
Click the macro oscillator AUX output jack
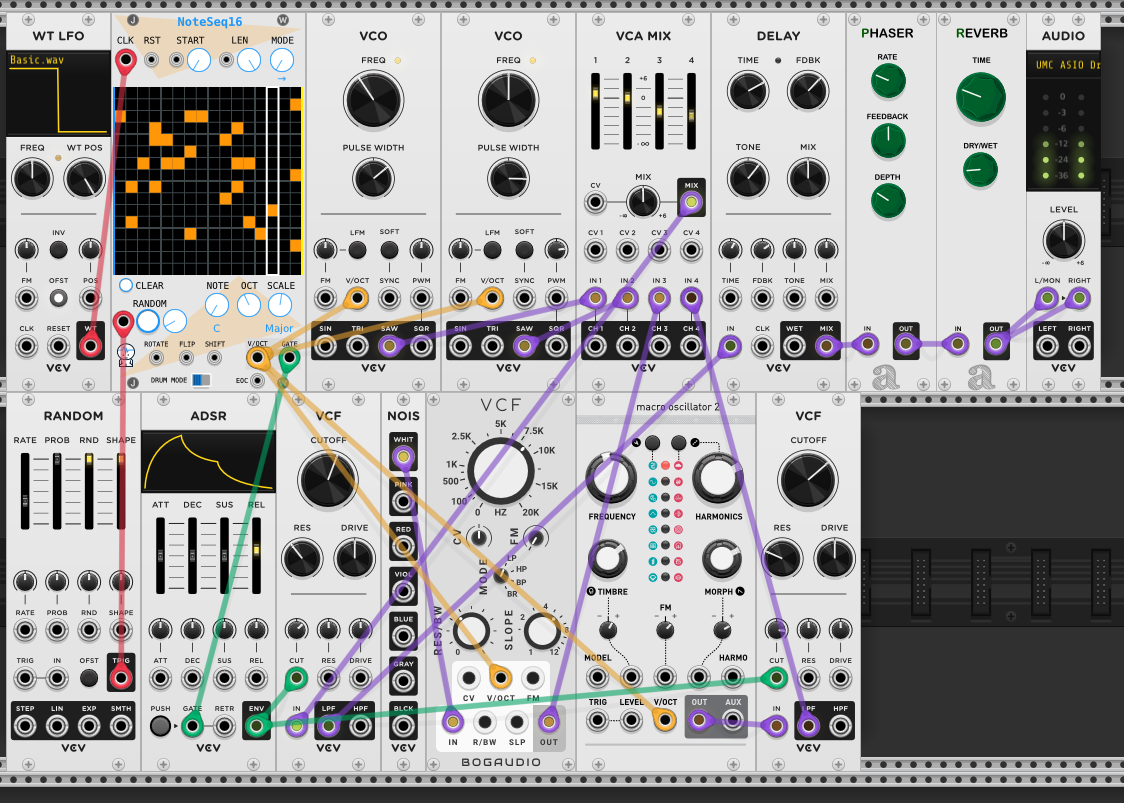732,720
